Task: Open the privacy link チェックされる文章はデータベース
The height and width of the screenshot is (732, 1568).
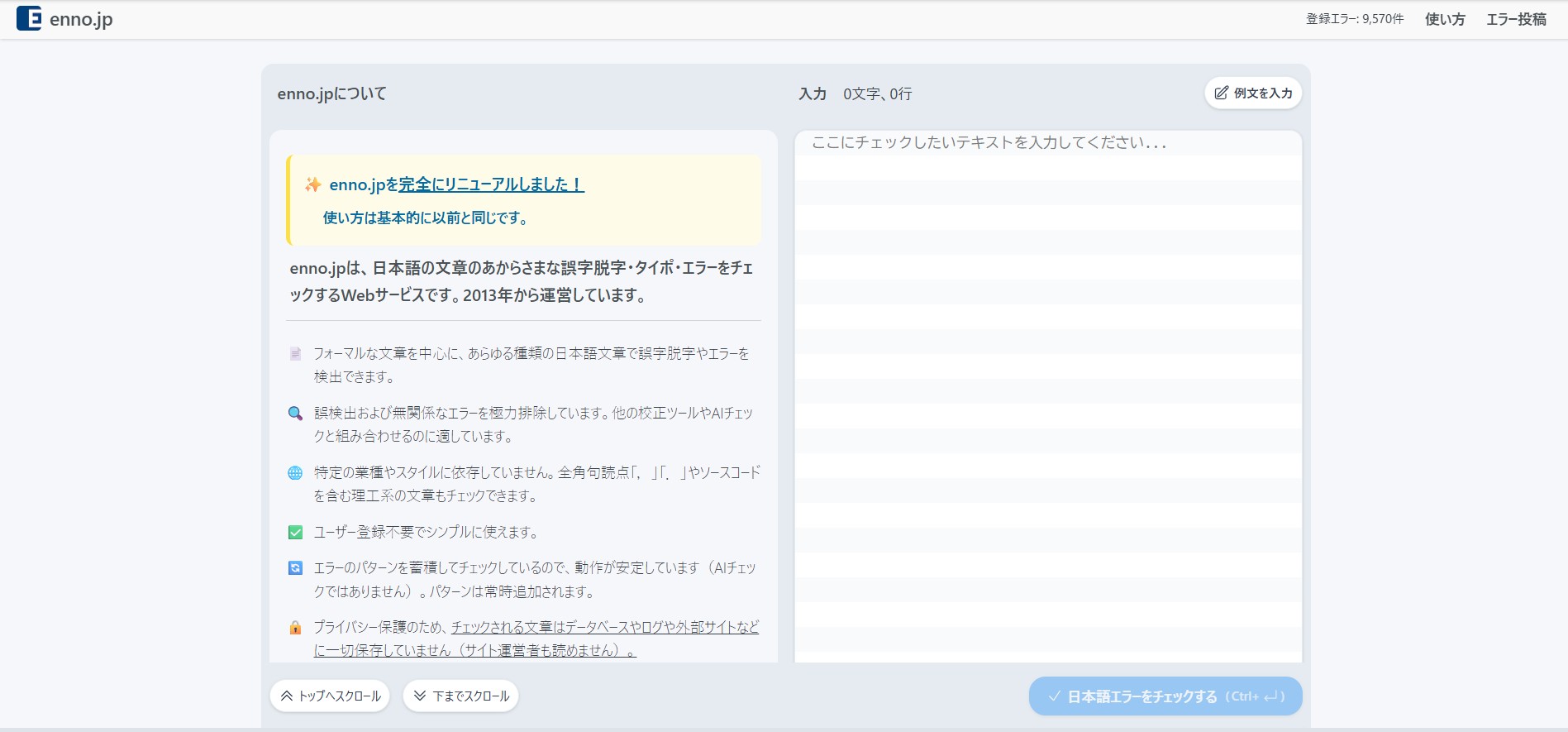Action: point(536,639)
